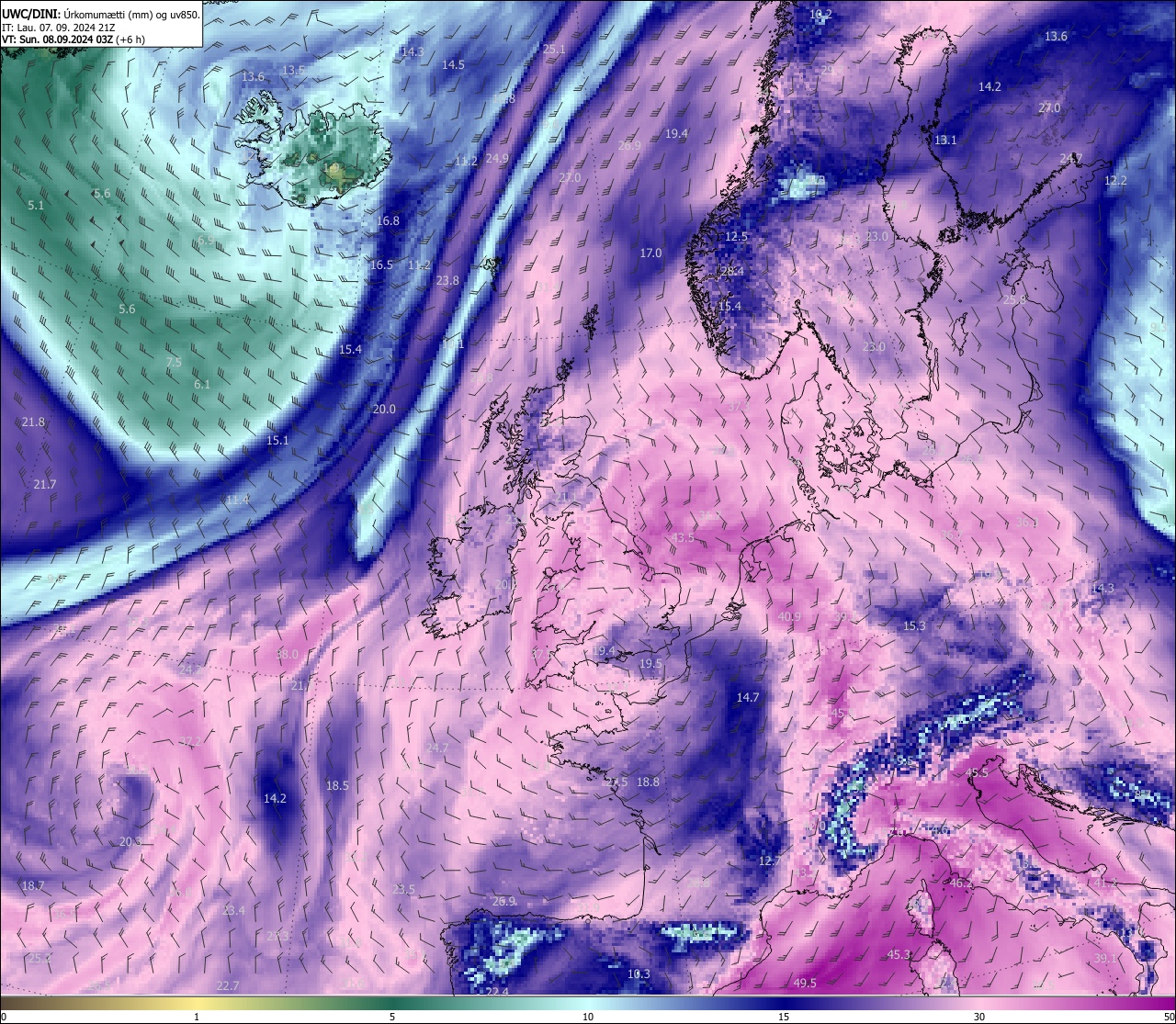This screenshot has height=1024, width=1176.
Task: Click the 18.7 value at the left edge
Action: [32, 885]
